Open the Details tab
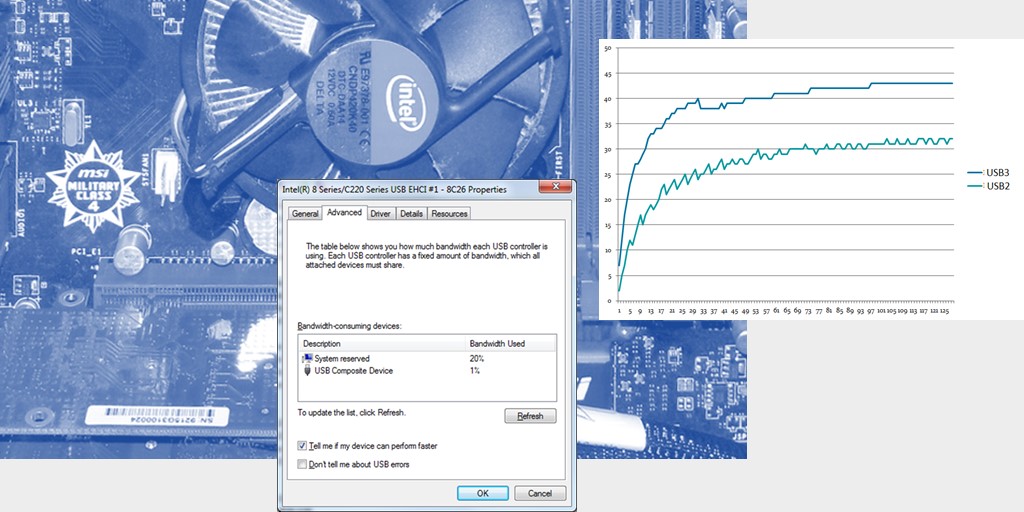Viewport: 1024px width, 512px height. (x=411, y=214)
